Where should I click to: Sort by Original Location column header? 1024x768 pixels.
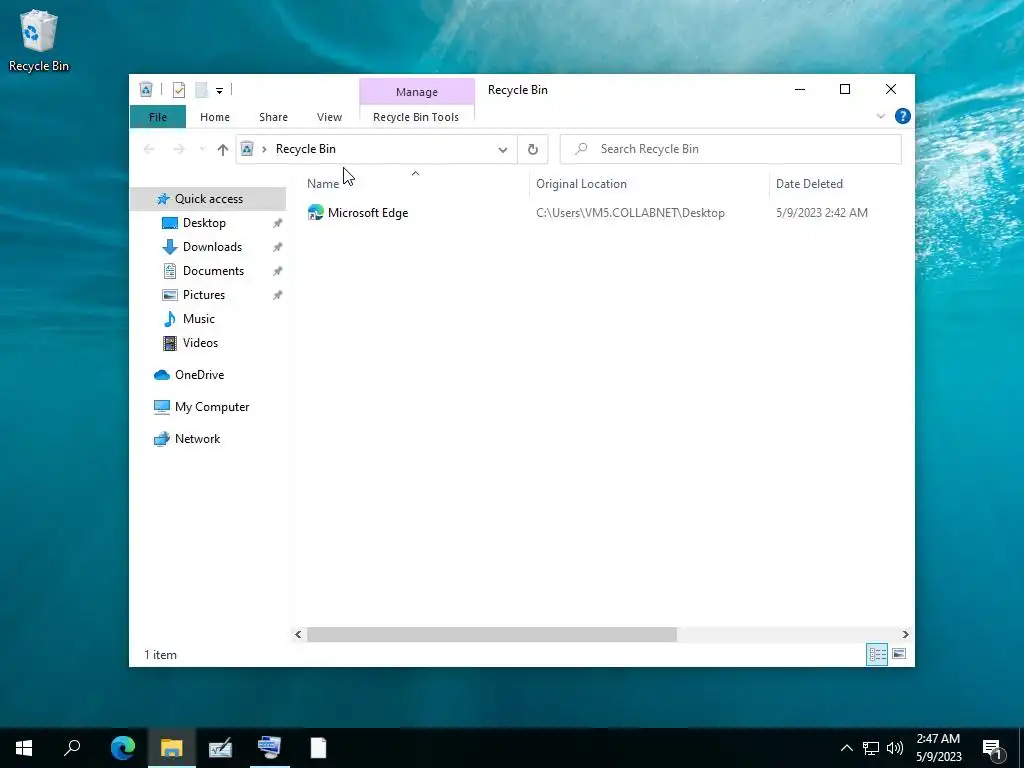click(649, 184)
